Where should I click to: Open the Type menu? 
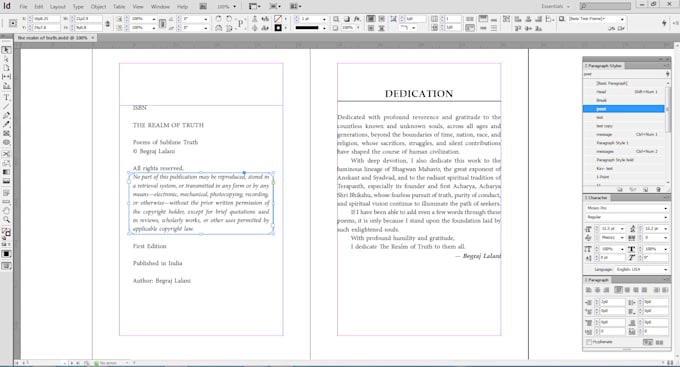78,7
